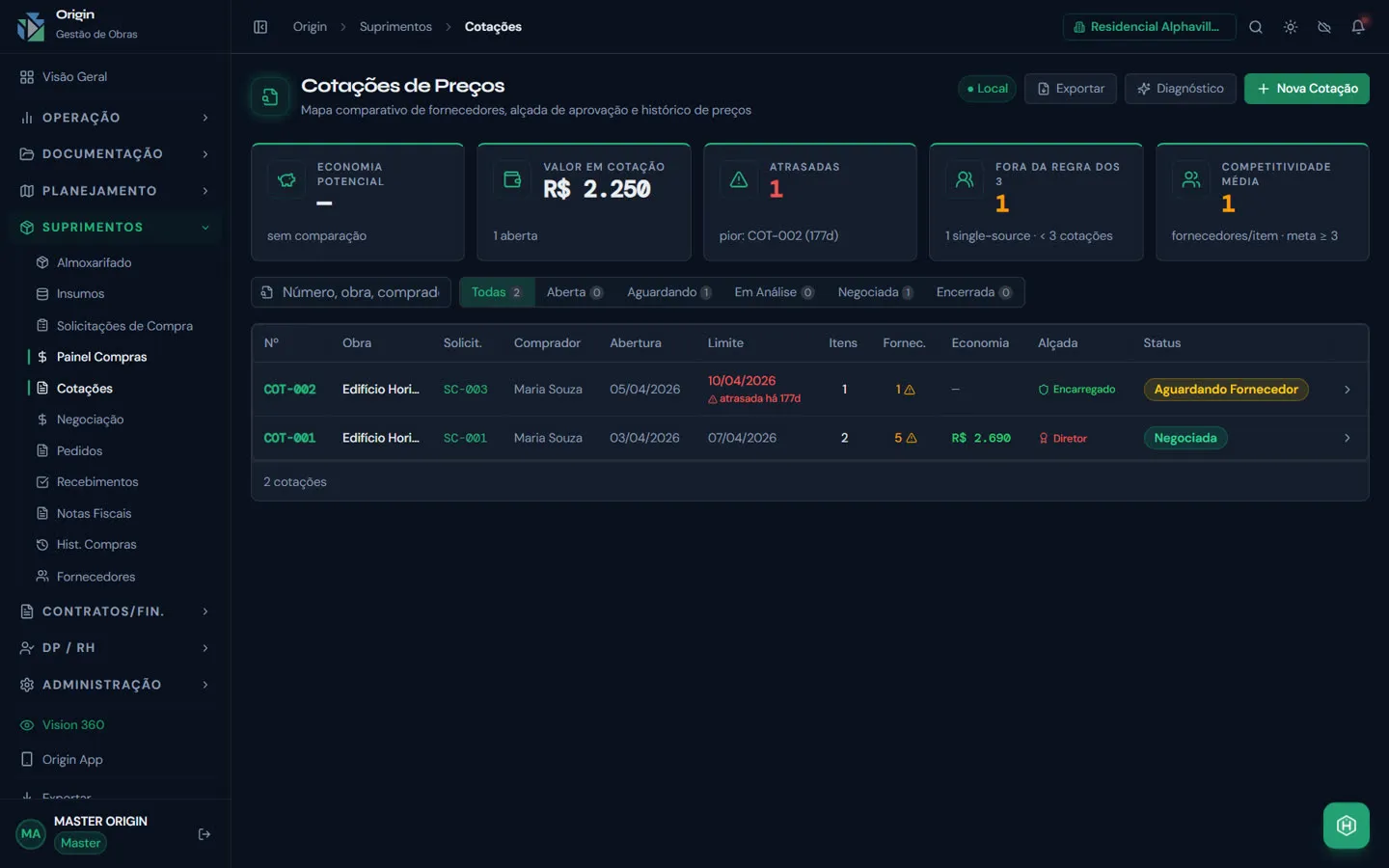Click the Negociada status badge on COT-001

click(x=1185, y=438)
